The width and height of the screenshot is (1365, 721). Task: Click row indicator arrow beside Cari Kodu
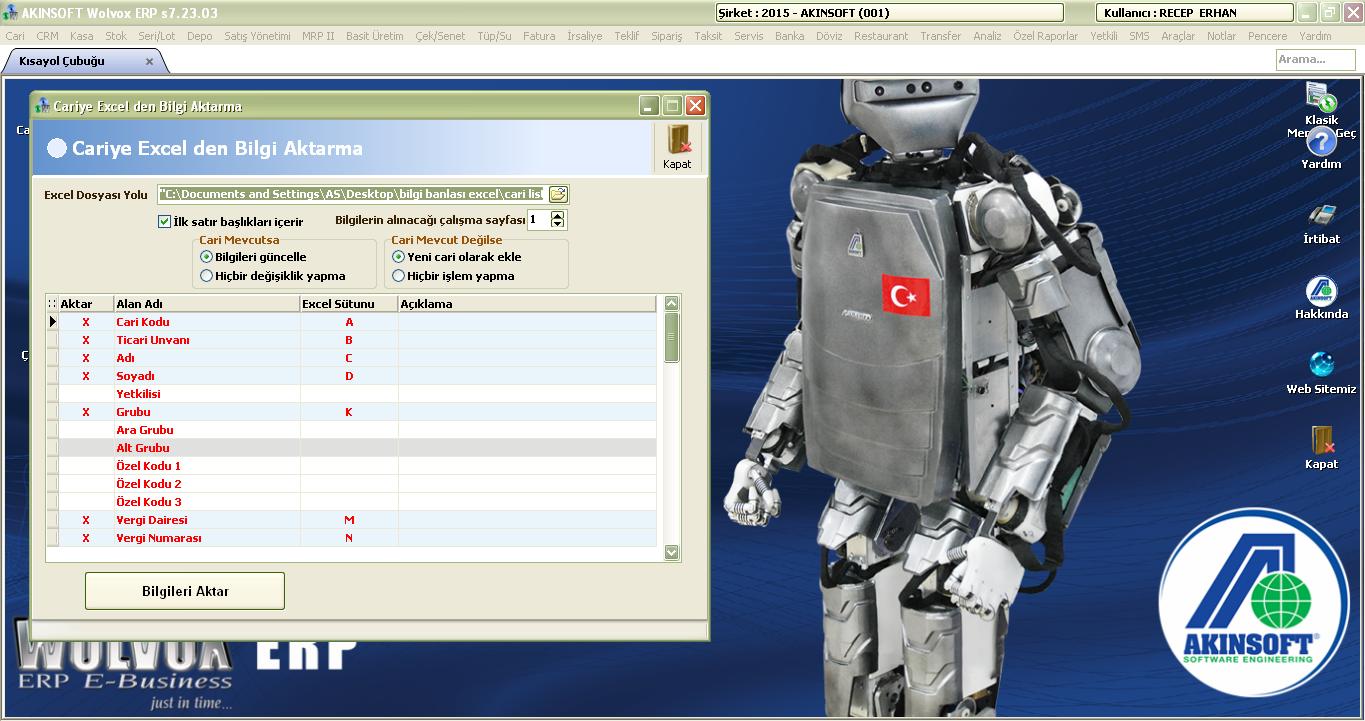click(x=52, y=322)
